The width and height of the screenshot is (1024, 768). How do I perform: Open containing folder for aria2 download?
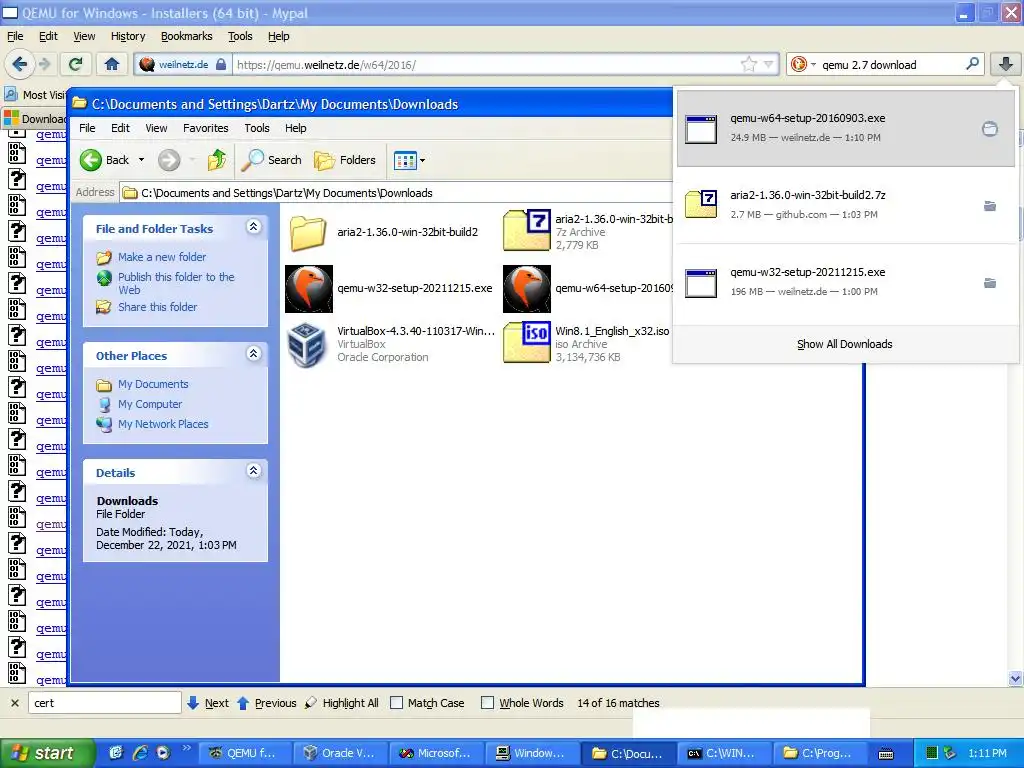pyautogui.click(x=990, y=206)
